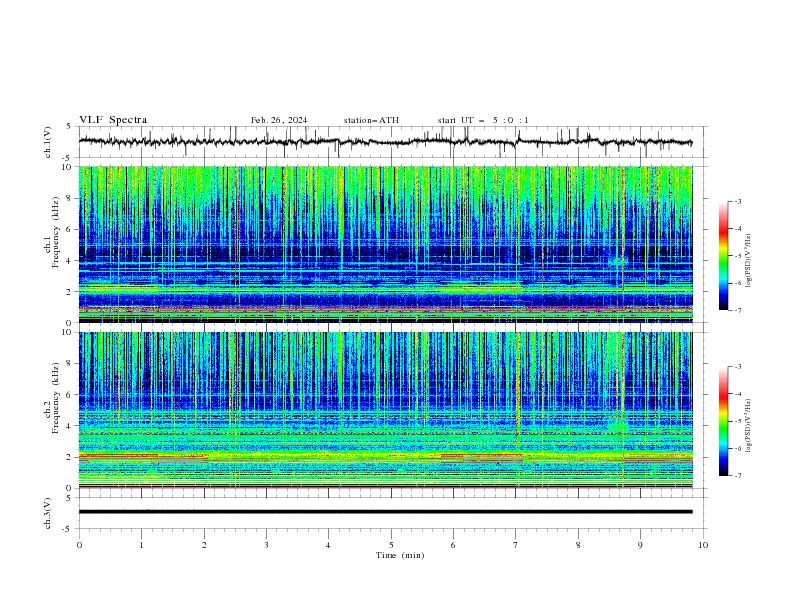Click the ch.2 spectrogram panel
Viewport: 792px width, 612px height.
(385, 410)
